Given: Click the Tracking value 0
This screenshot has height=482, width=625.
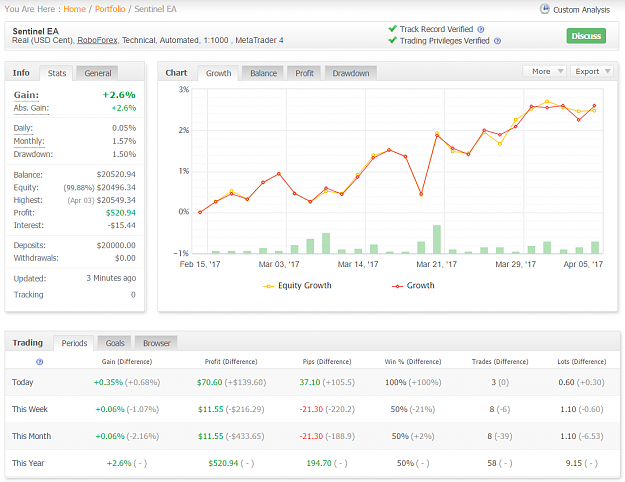Looking at the screenshot, I should tap(133, 295).
